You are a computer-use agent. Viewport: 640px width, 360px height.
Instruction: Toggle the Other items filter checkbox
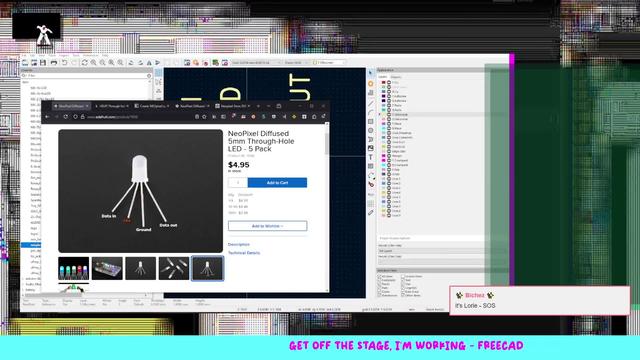point(403,296)
